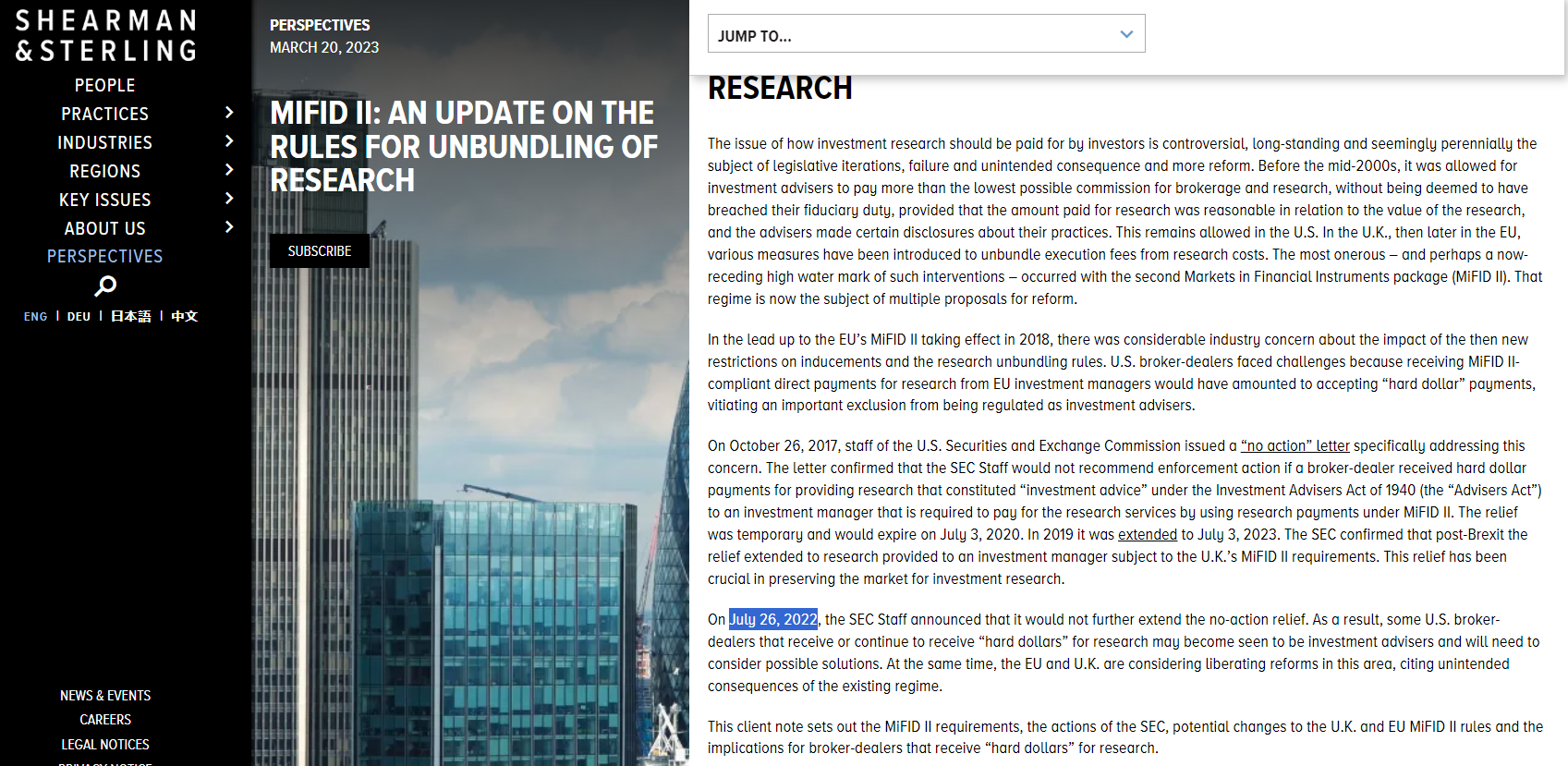
Task: Expand the Practices submenu chevron
Action: tap(229, 113)
